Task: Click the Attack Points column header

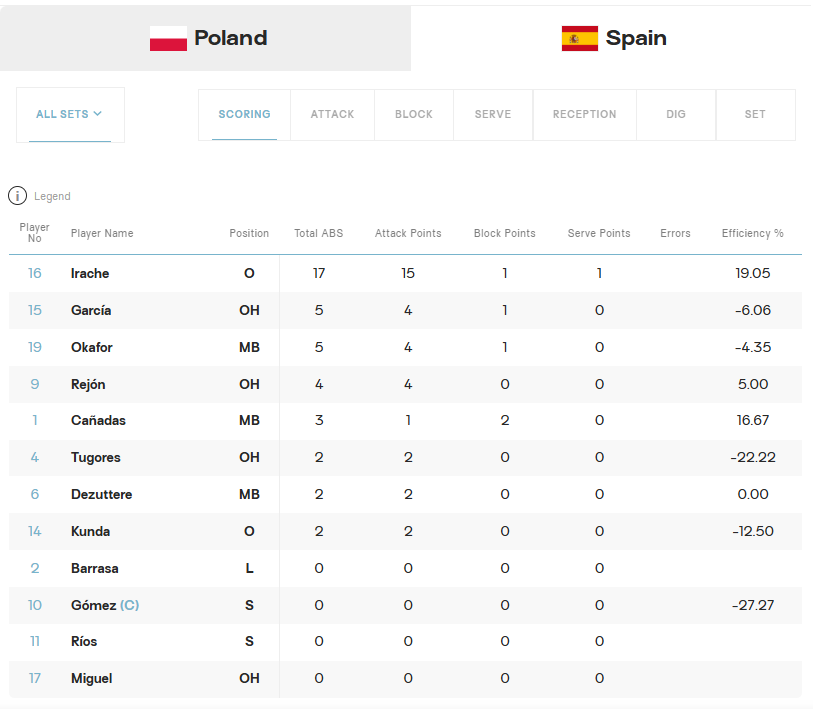Action: click(x=408, y=233)
